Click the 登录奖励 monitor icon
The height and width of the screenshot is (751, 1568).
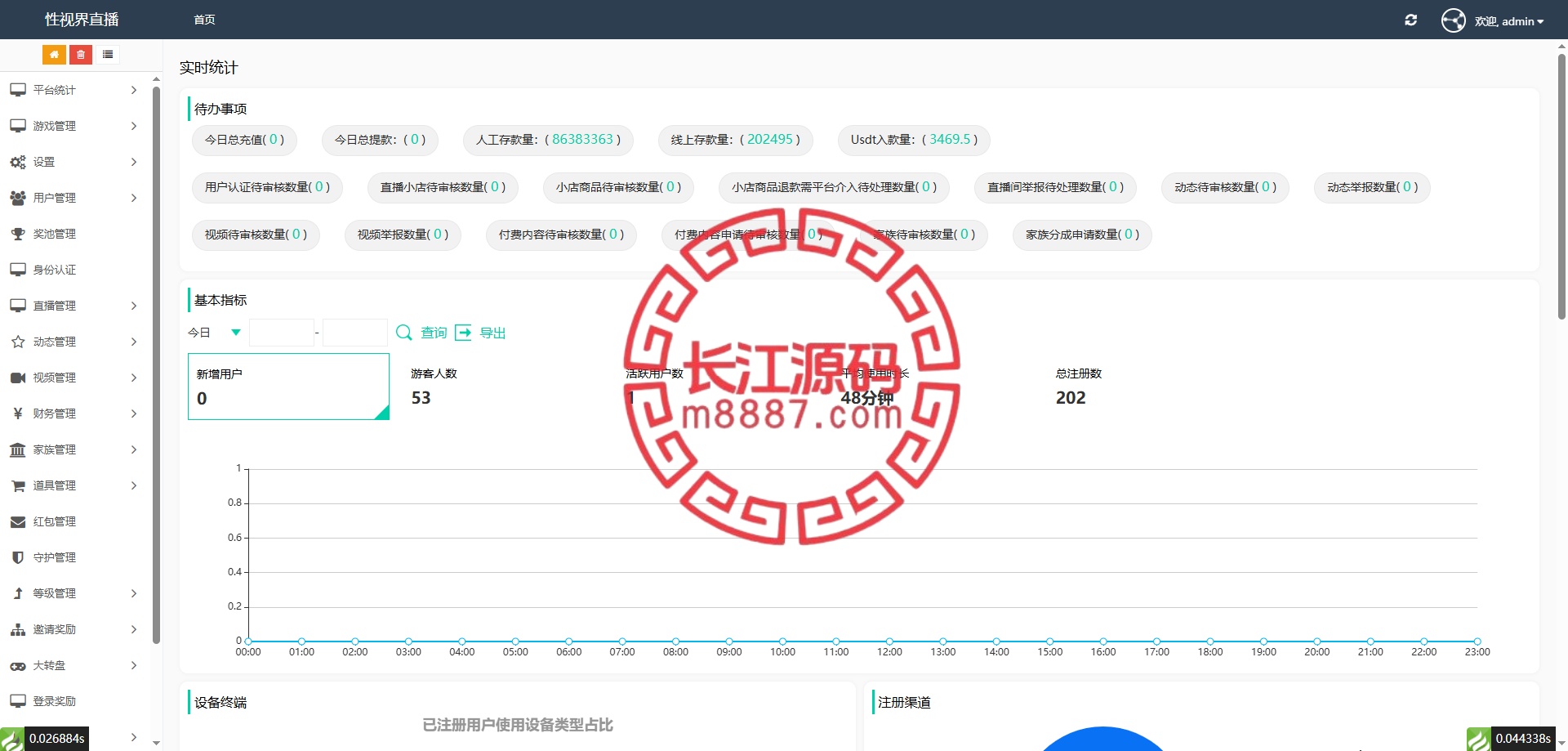[18, 701]
